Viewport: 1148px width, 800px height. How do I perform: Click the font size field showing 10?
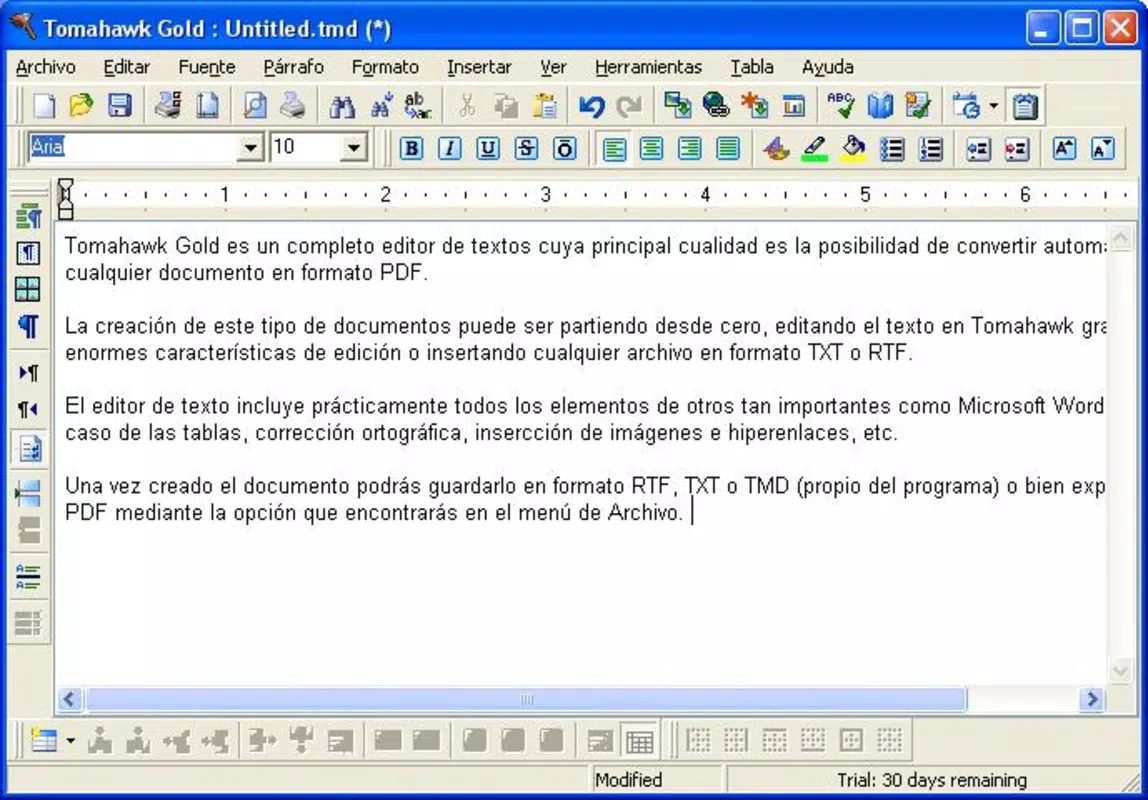[x=305, y=149]
